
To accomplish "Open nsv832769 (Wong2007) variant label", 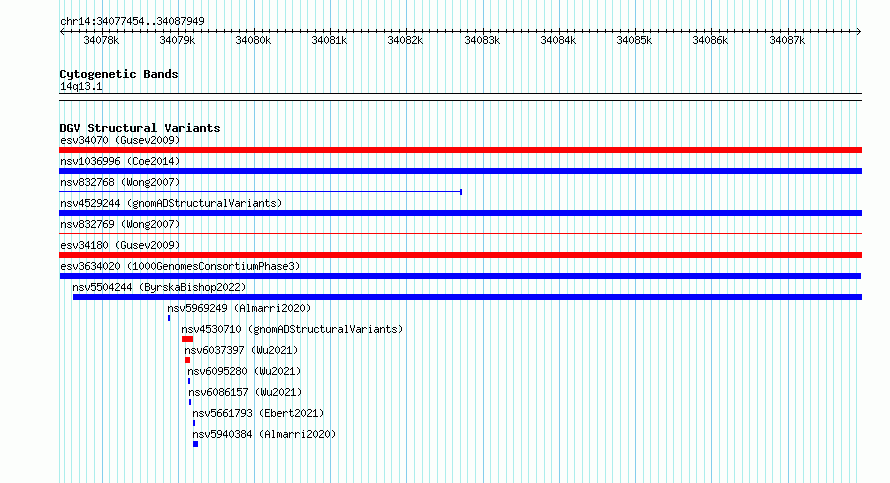I will pyautogui.click(x=120, y=224).
